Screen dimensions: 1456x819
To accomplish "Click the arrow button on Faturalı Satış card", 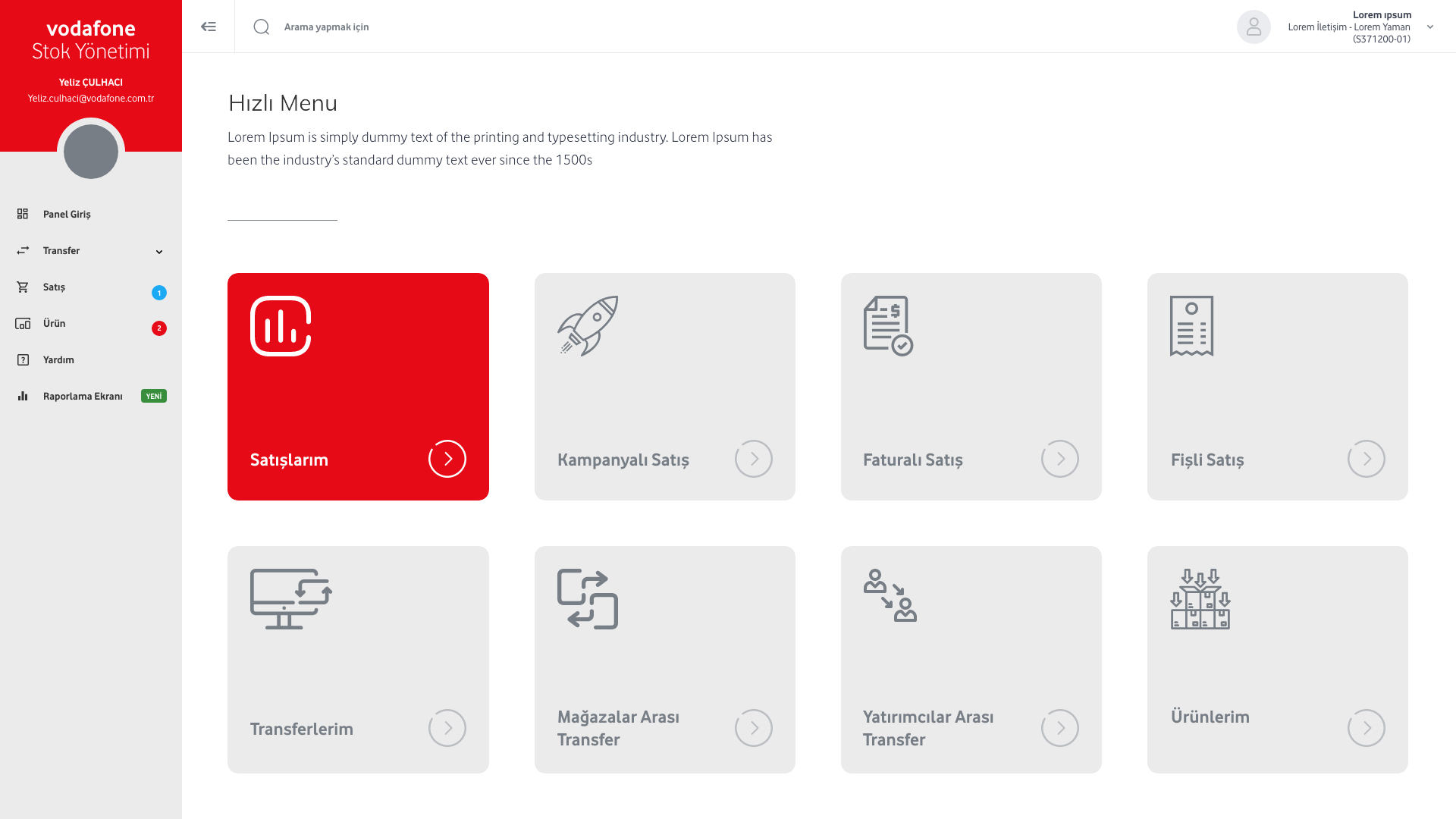I will click(x=1060, y=459).
